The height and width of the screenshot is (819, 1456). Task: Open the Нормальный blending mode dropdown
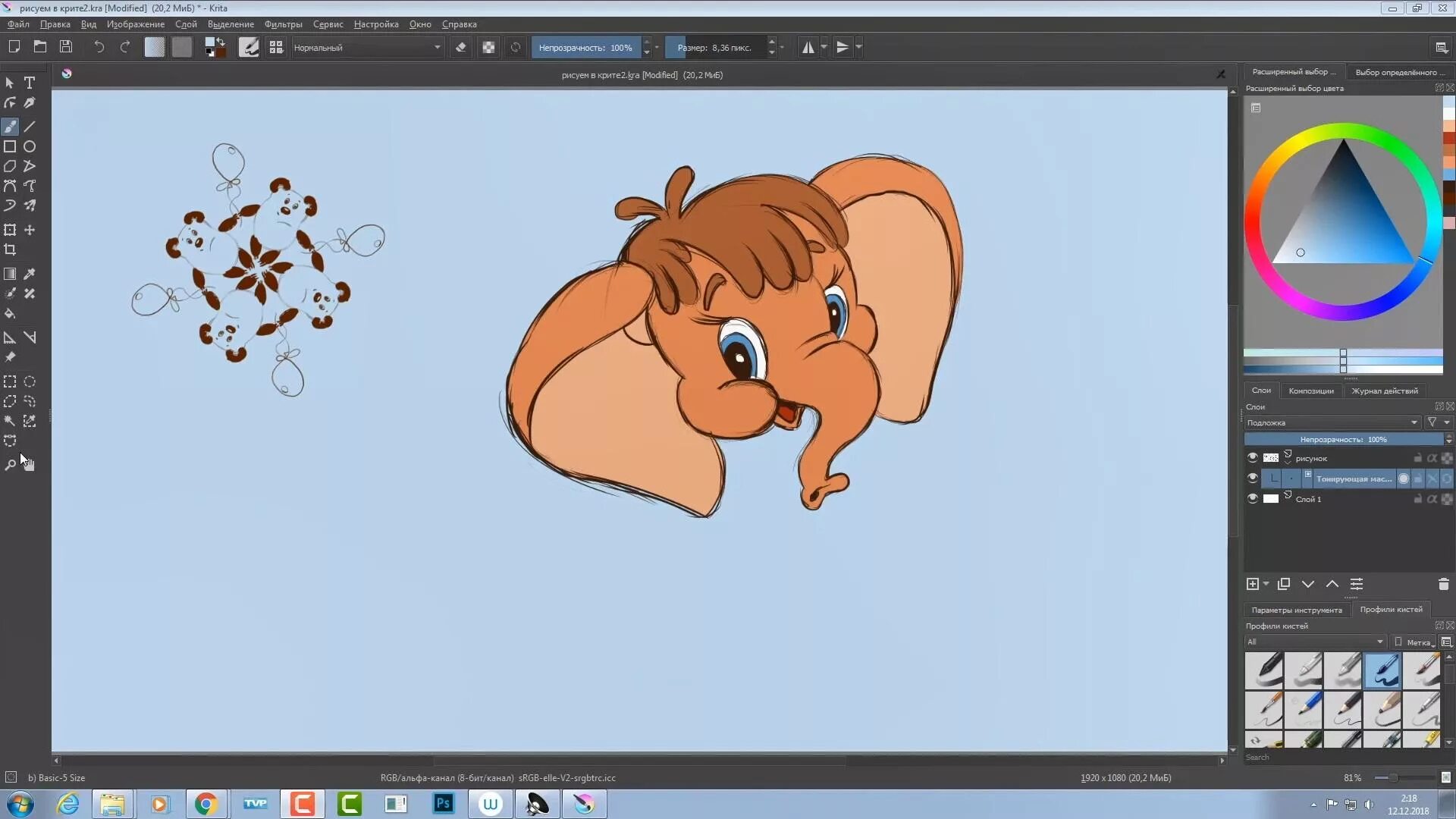pyautogui.click(x=367, y=47)
